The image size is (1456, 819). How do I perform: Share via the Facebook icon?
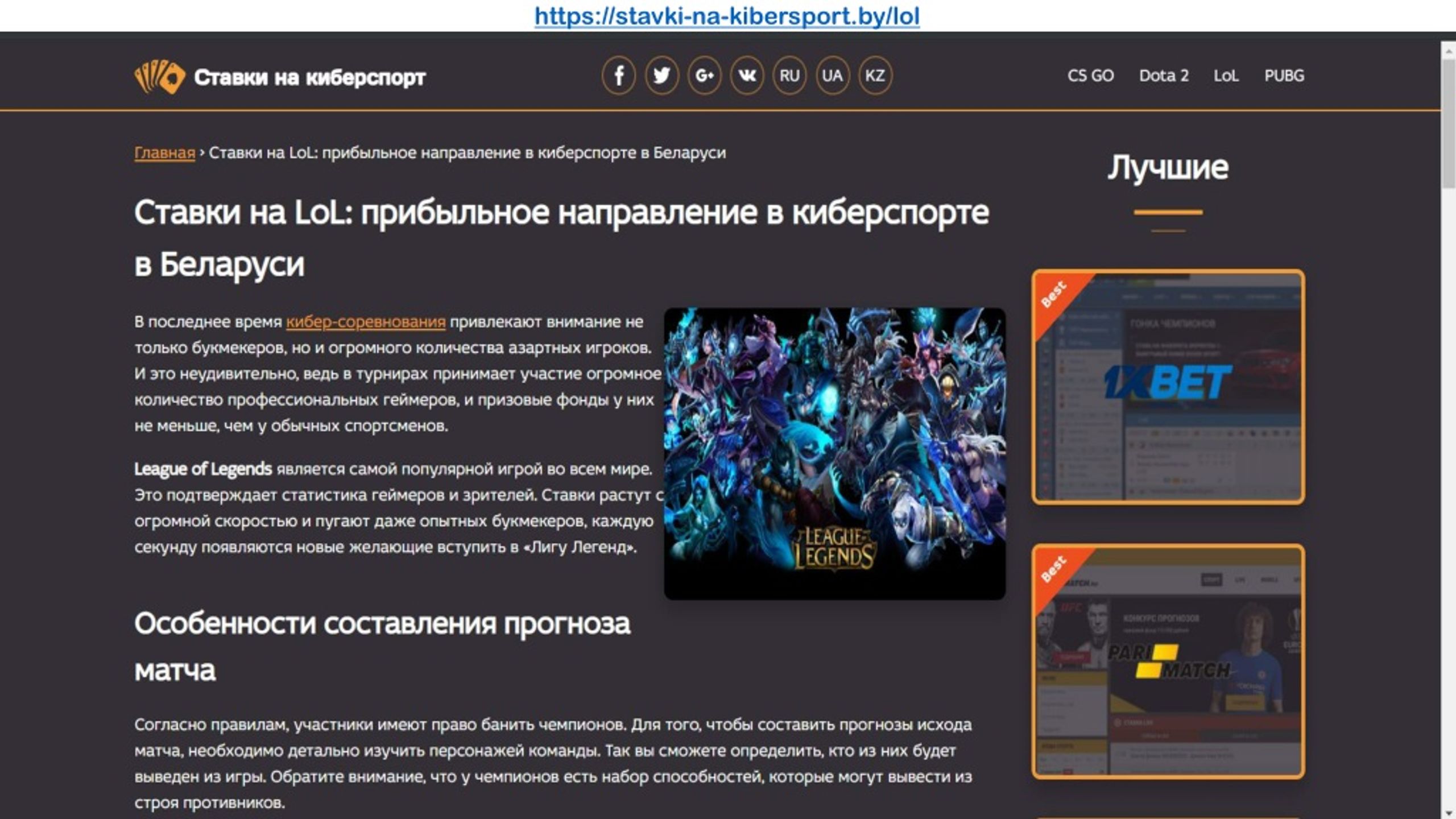point(619,76)
